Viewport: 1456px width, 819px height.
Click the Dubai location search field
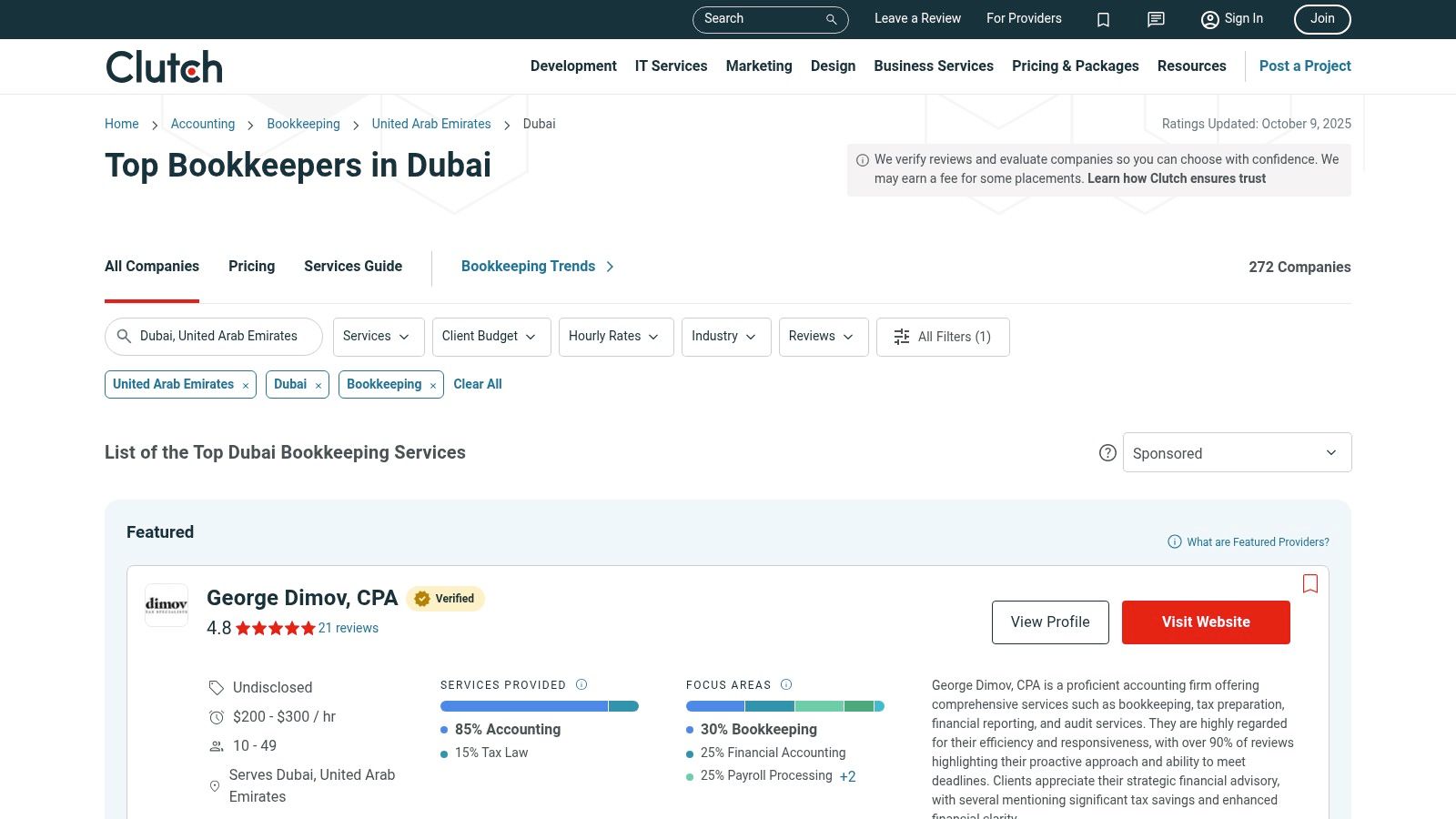[214, 337]
